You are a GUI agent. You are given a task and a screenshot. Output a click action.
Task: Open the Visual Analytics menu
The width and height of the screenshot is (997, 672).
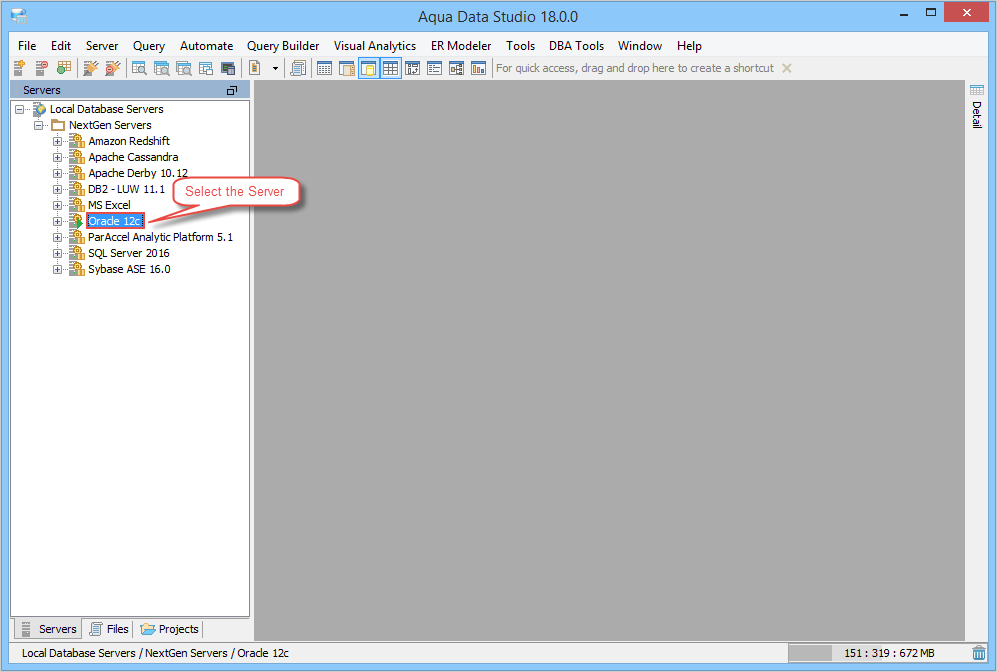pos(375,46)
